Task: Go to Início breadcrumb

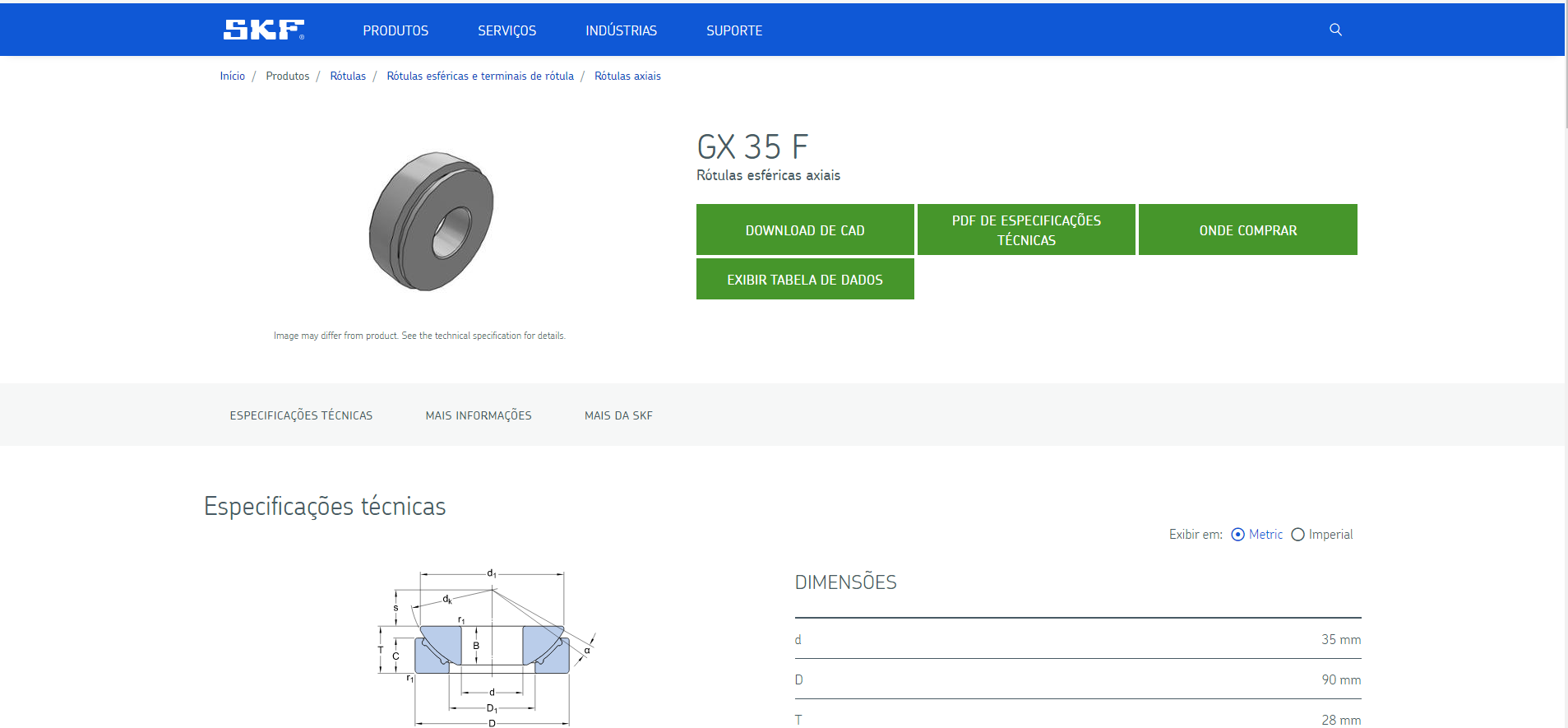Action: tap(233, 76)
